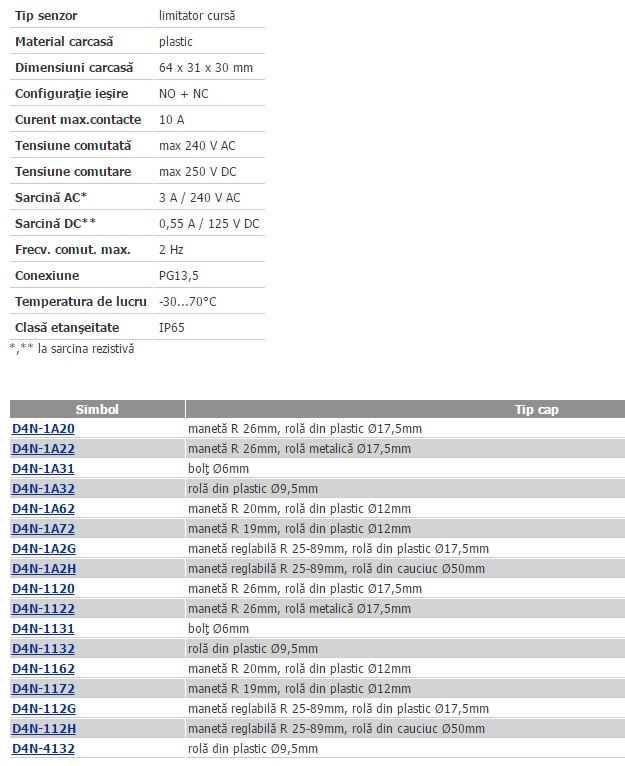Visit the D4N-112H link
The width and height of the screenshot is (625, 766).
coord(44,729)
